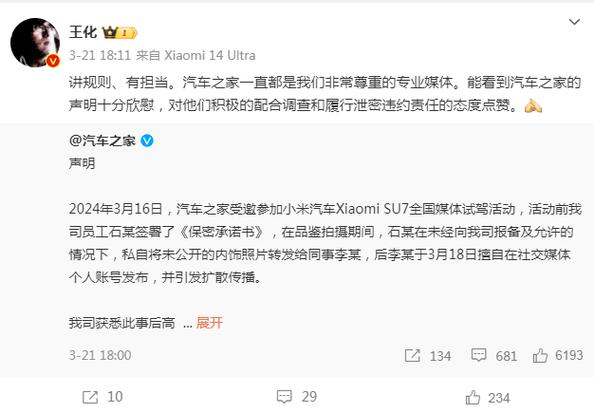Like 王化's post with 234 likes
Image resolution: width=594 pixels, height=413 pixels.
point(473,397)
